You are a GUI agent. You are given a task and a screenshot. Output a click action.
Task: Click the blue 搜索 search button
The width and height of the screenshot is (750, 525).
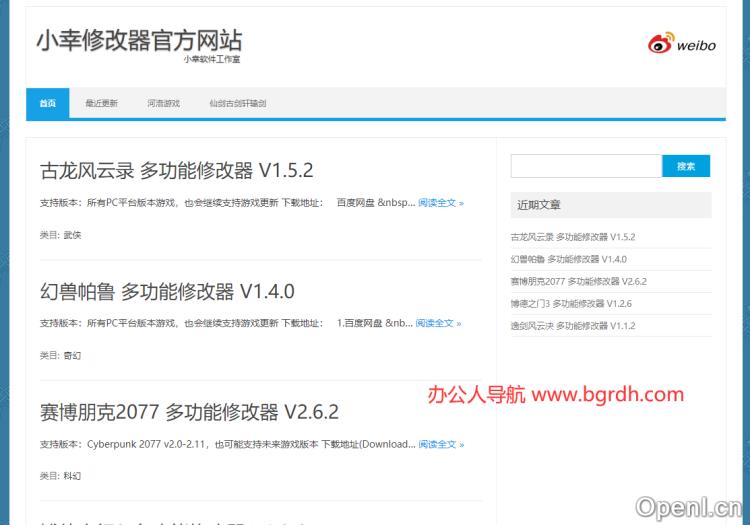(x=686, y=166)
